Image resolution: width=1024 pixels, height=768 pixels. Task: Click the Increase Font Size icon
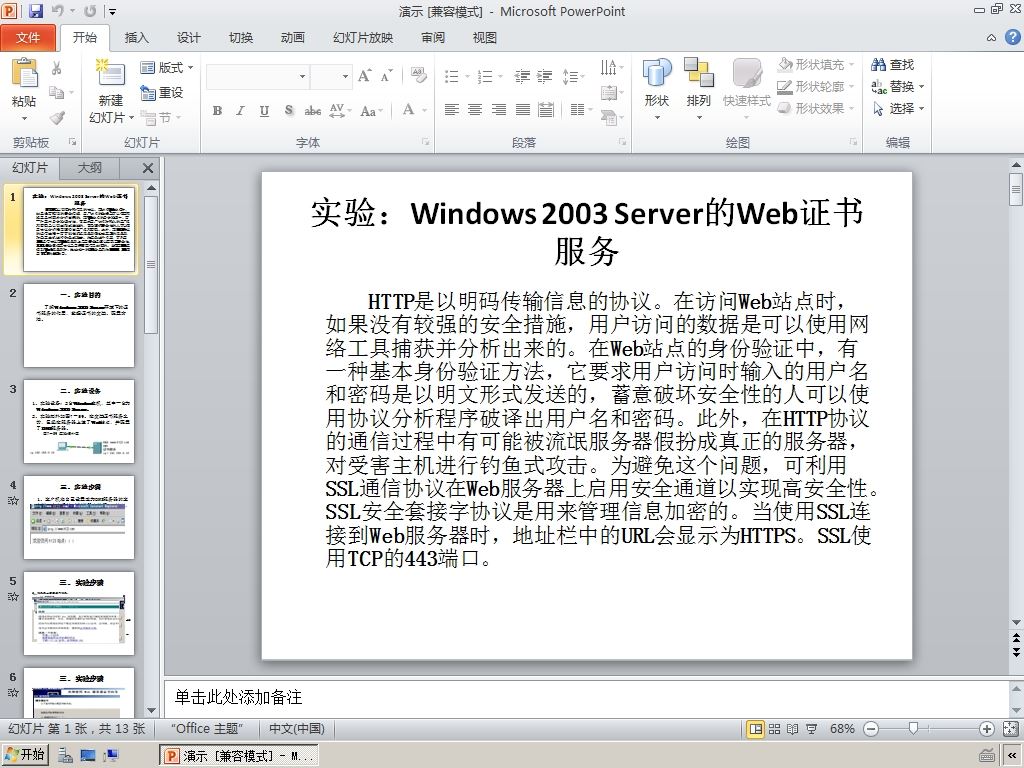point(365,76)
